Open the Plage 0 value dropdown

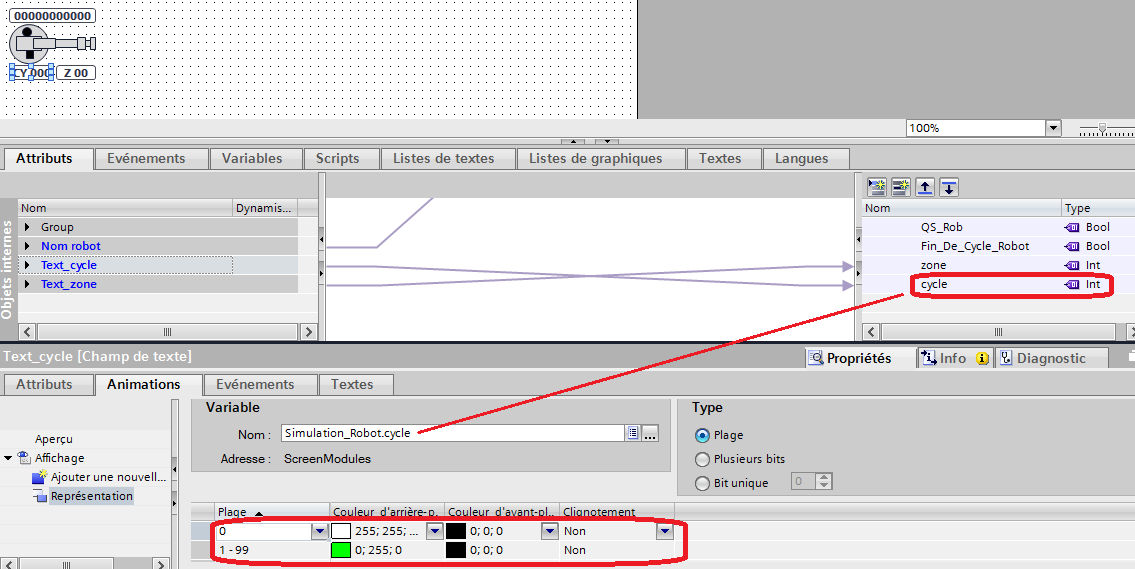[x=320, y=531]
